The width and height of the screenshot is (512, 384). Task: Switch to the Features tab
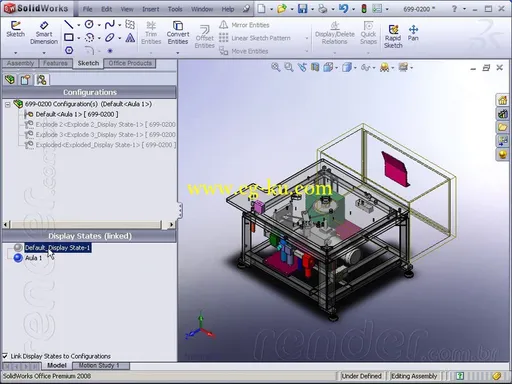coord(55,63)
